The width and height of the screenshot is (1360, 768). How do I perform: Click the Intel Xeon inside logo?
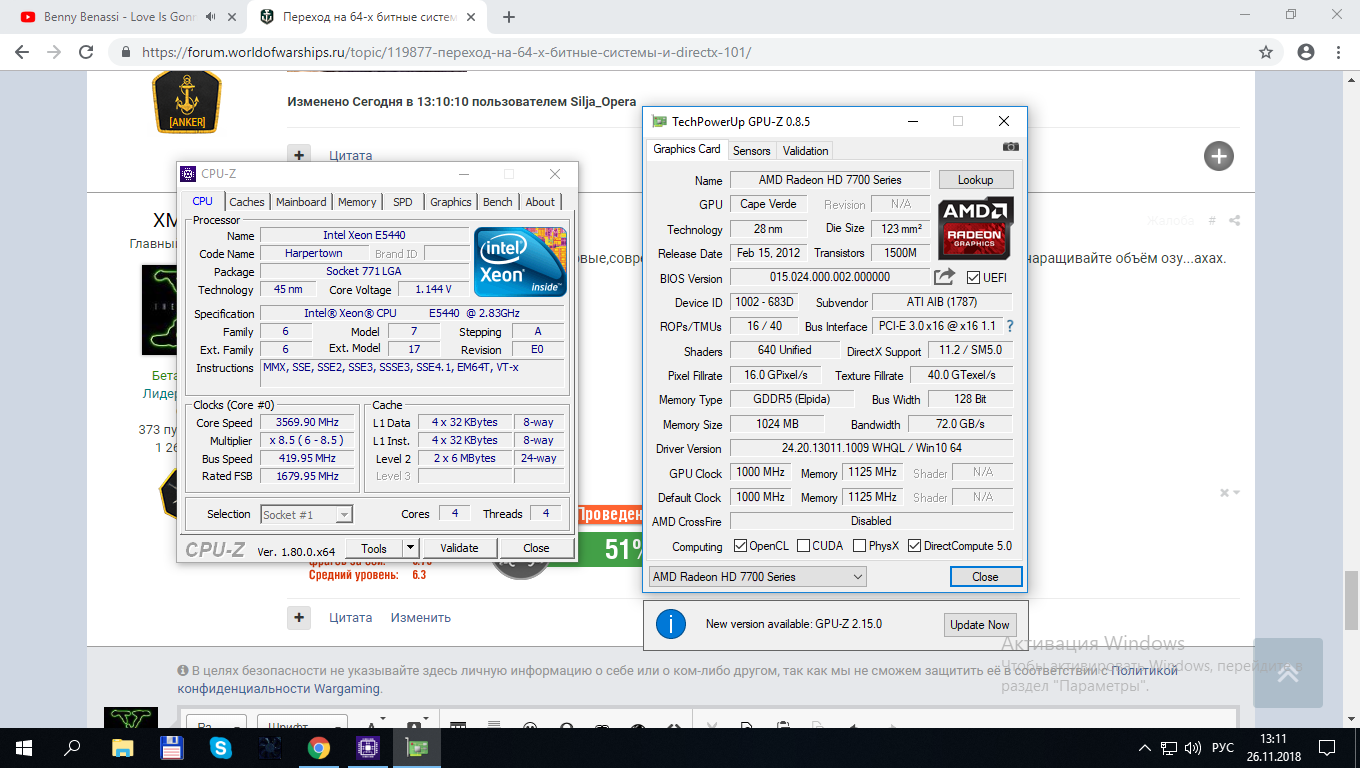click(520, 262)
